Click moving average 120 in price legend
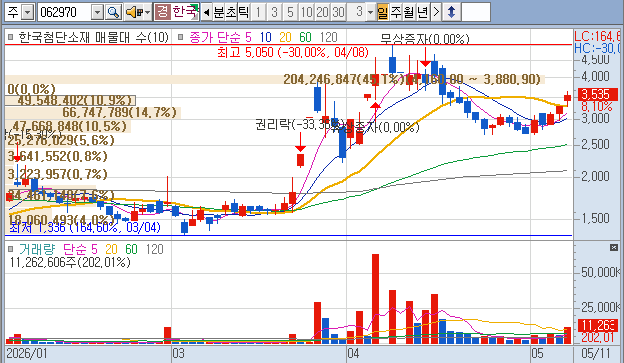The height and width of the screenshot is (363, 624). coord(329,37)
